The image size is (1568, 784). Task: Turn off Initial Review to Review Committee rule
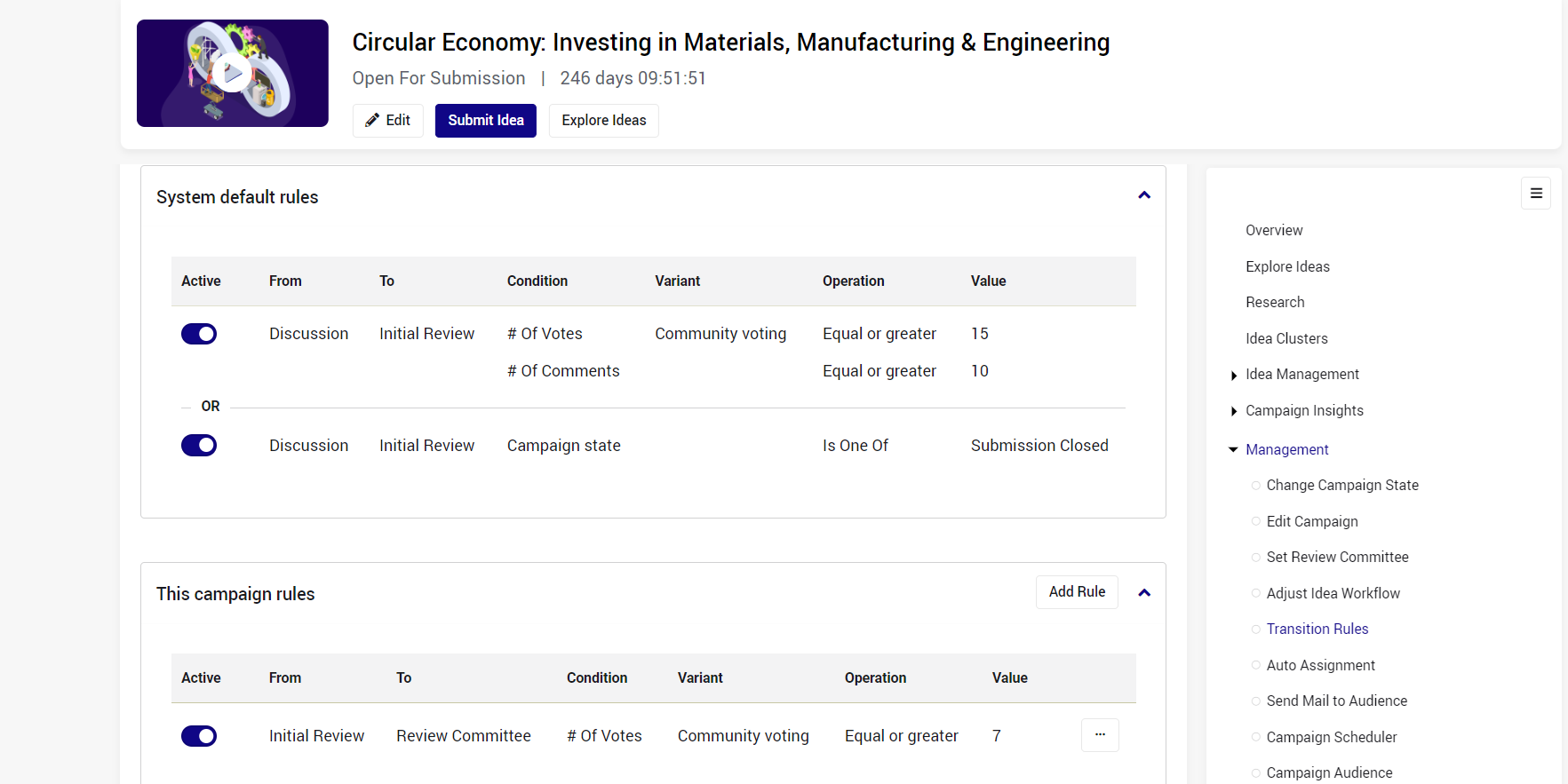(199, 736)
